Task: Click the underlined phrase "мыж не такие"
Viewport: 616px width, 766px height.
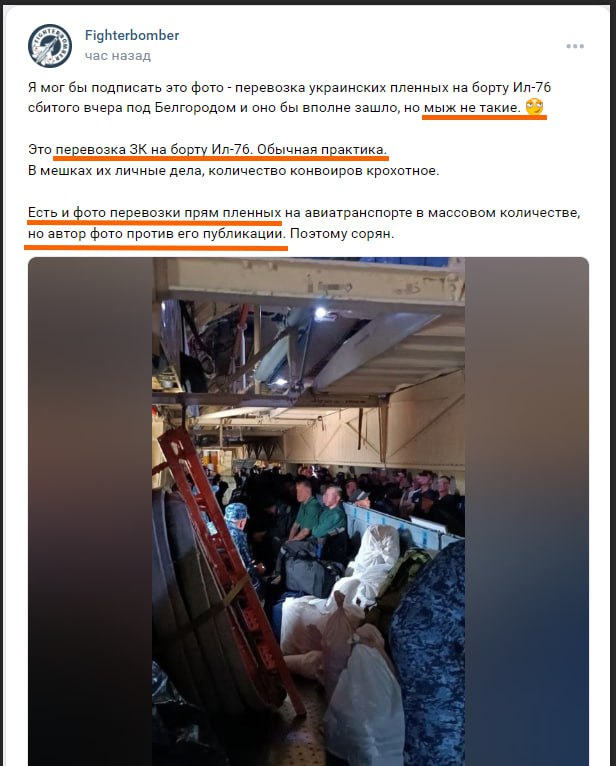Action: (471, 107)
